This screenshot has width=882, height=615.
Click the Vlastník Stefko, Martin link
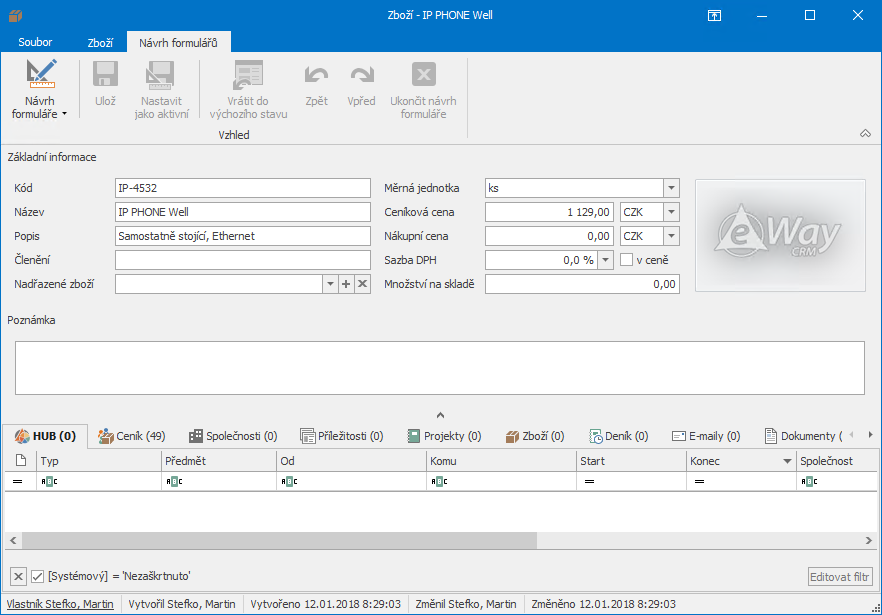tap(60, 604)
